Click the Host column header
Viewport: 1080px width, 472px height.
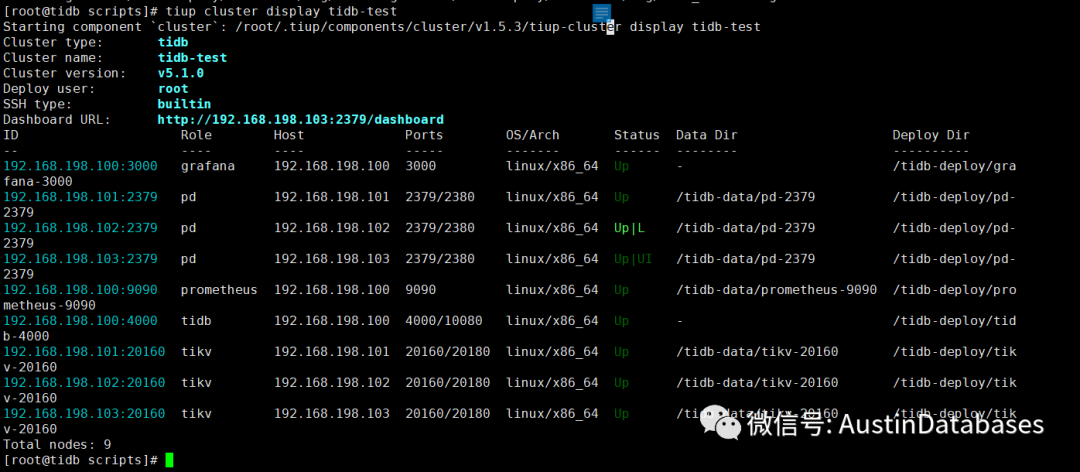pyautogui.click(x=289, y=135)
